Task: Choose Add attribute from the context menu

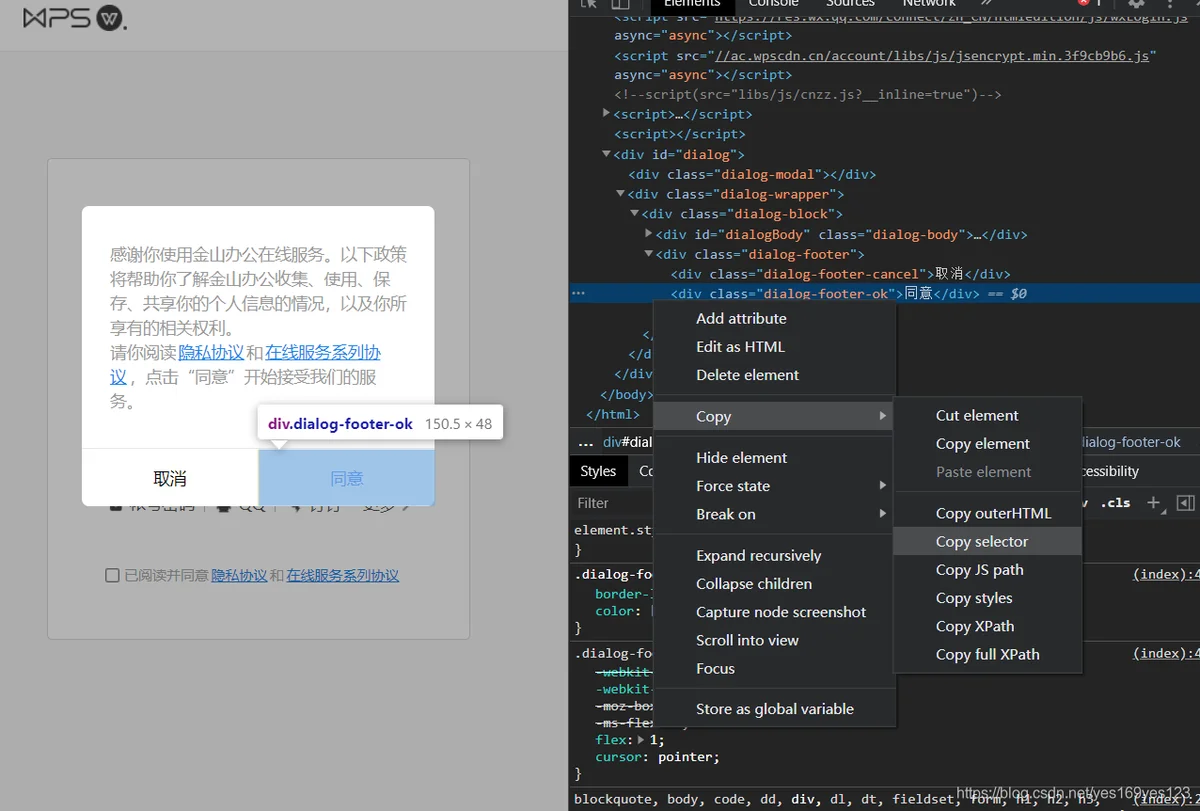Action: (774, 318)
